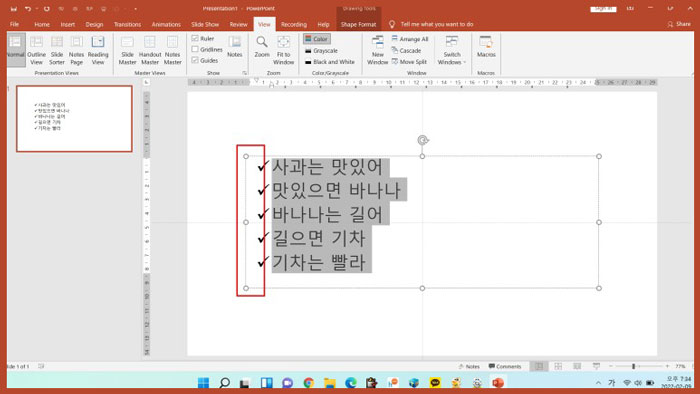The width and height of the screenshot is (700, 394).
Task: Open the File tab
Action: point(15,24)
